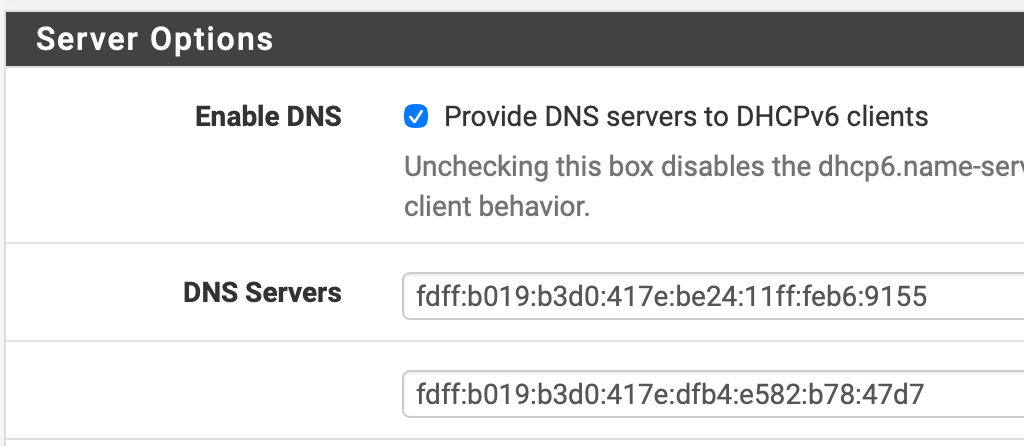
Task: Focus the first DNS Servers address field
Action: pyautogui.click(x=712, y=296)
